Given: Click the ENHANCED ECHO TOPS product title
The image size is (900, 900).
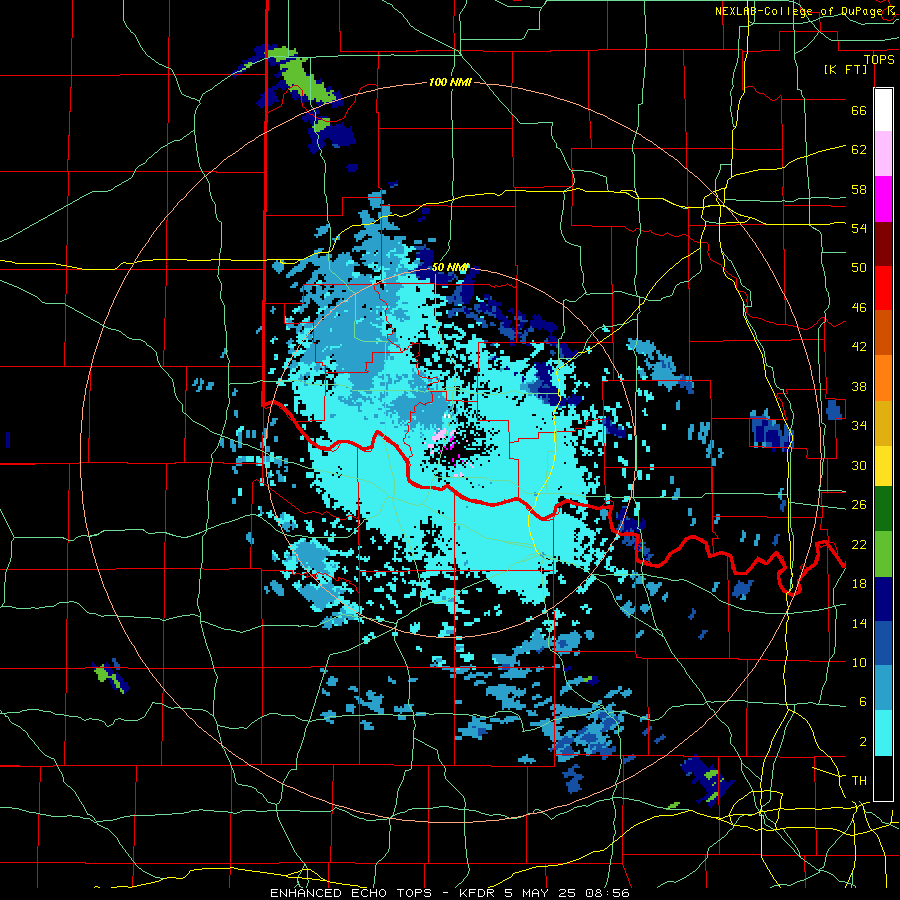Looking at the screenshot, I should point(350,893).
